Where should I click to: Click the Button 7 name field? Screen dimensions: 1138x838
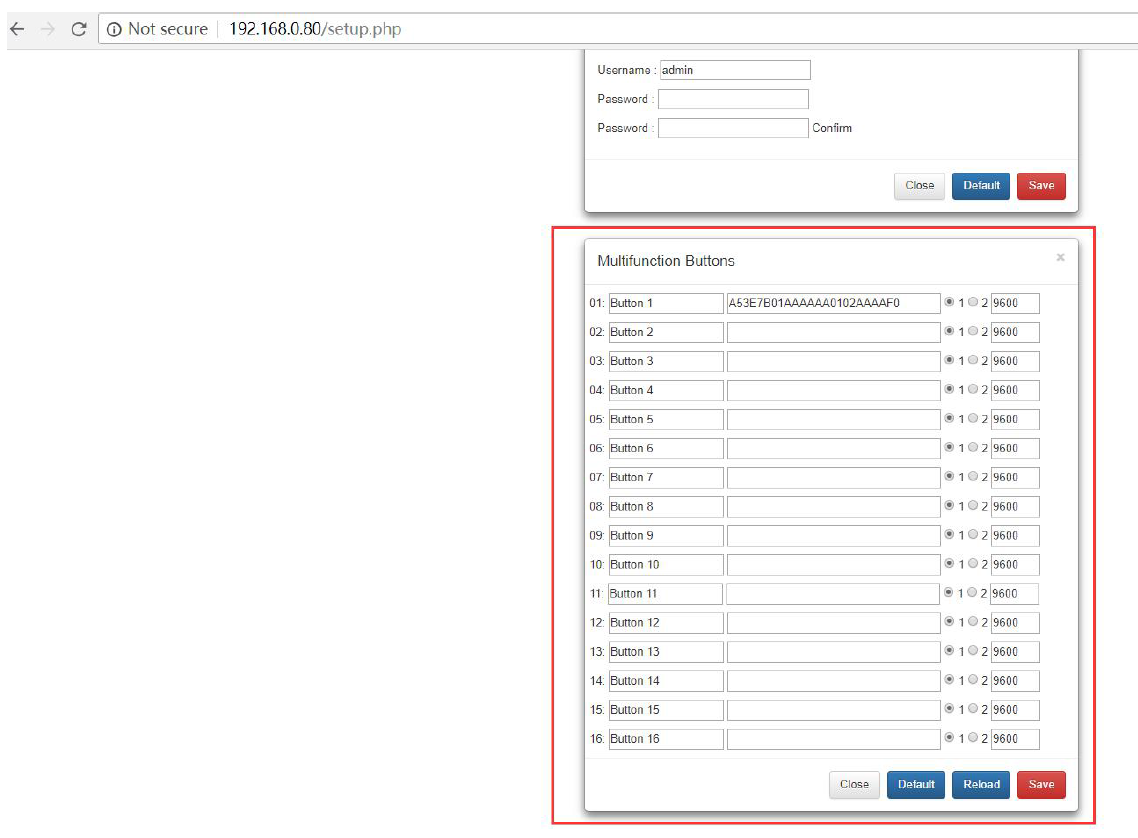(x=666, y=477)
